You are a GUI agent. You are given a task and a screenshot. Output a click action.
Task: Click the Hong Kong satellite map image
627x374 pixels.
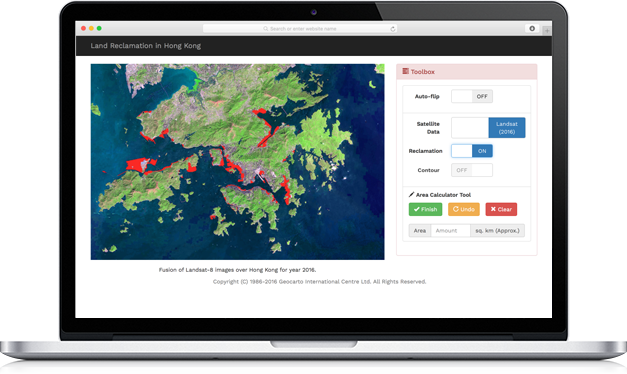coord(238,162)
